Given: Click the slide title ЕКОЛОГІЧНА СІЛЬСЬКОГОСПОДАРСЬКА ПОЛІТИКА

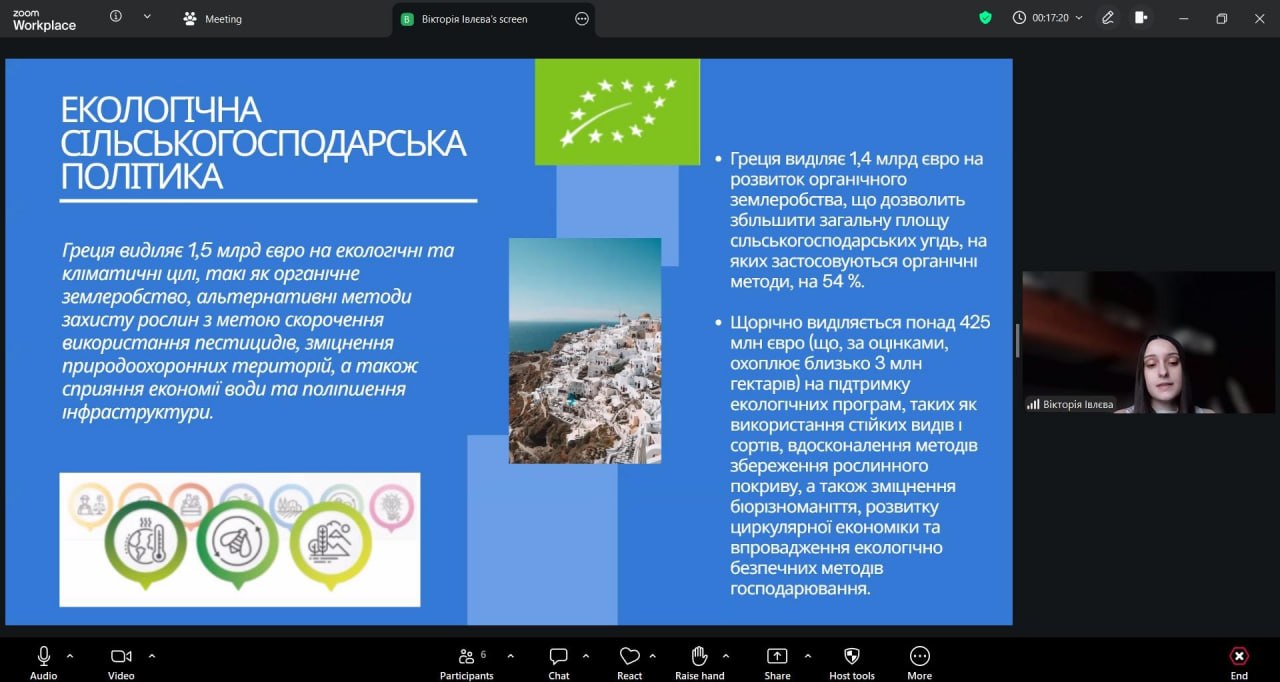Looking at the screenshot, I should click(x=263, y=143).
